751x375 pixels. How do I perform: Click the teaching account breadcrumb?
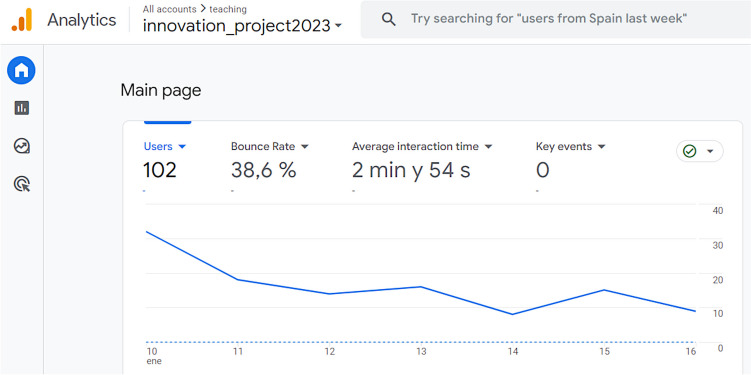(x=228, y=9)
